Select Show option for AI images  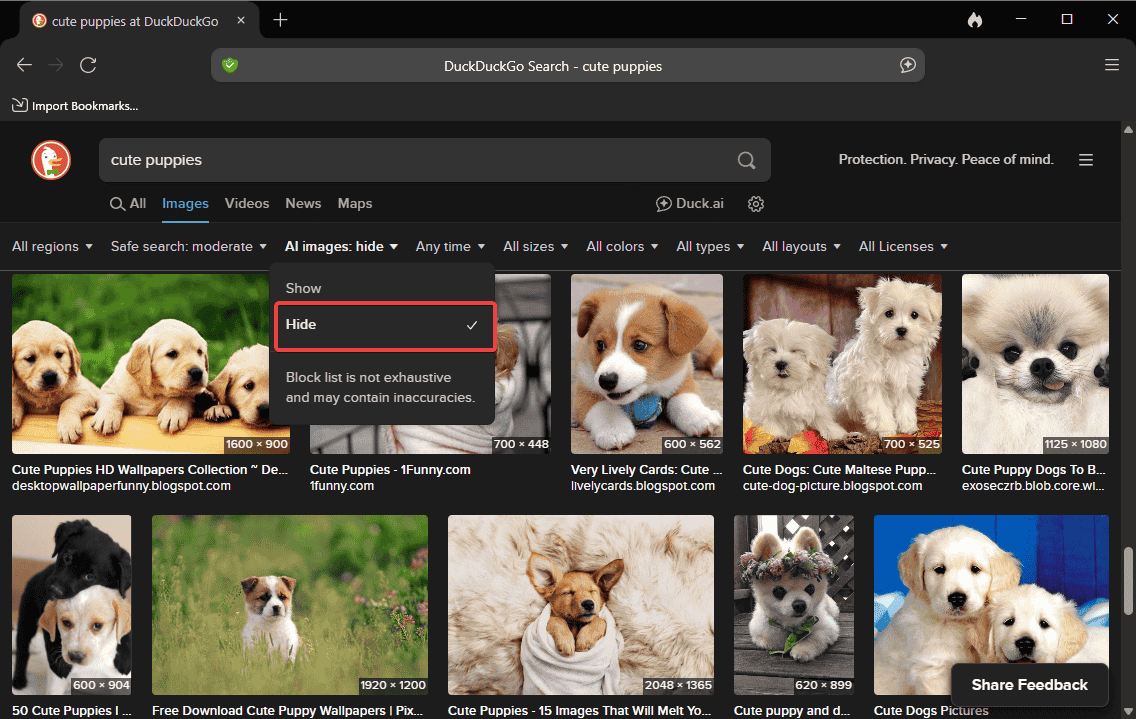pyautogui.click(x=304, y=288)
